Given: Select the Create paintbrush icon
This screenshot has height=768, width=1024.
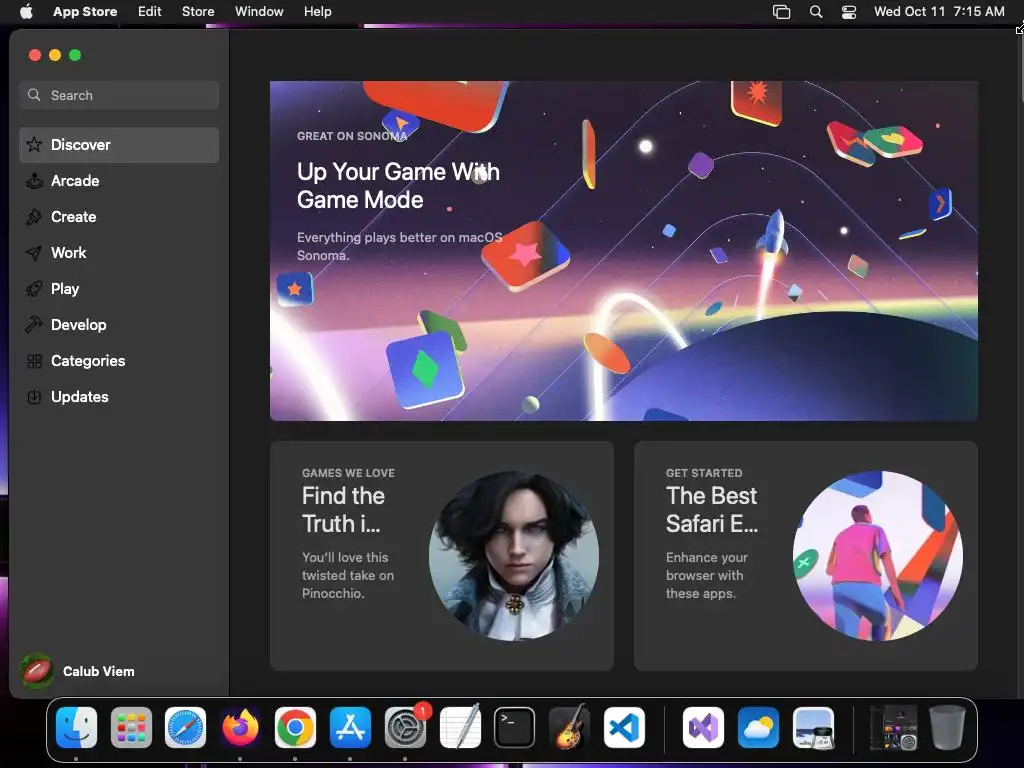Looking at the screenshot, I should coord(34,217).
